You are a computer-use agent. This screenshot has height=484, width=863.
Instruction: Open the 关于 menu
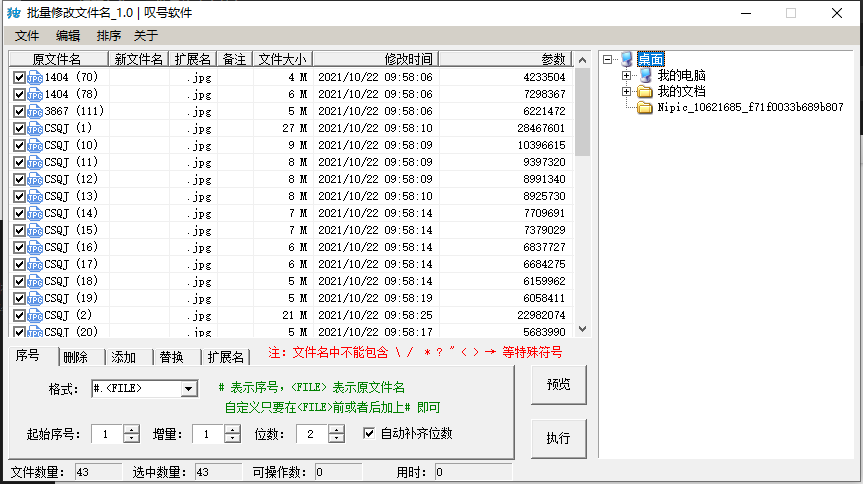tap(146, 36)
